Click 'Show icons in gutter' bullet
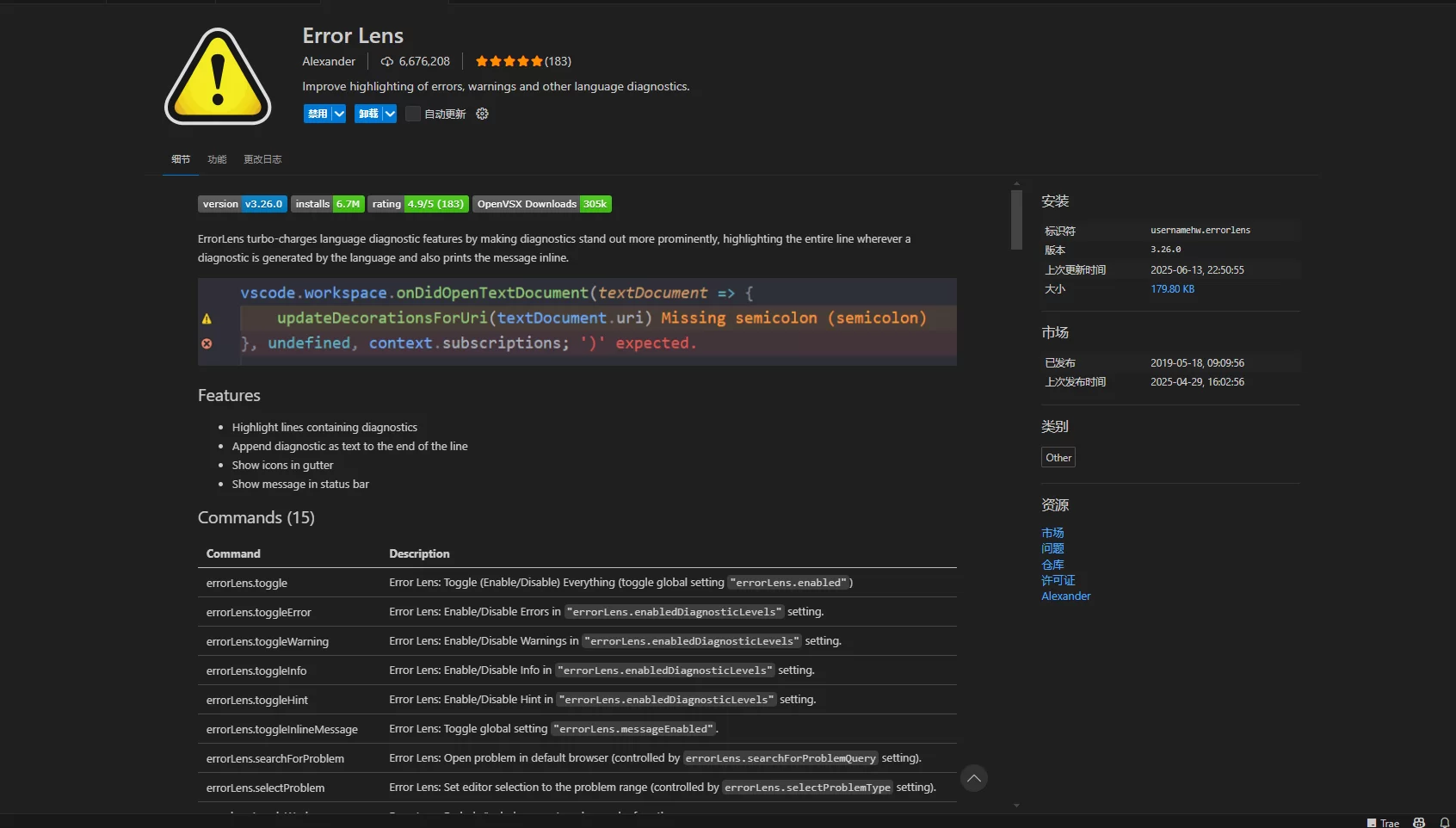The width and height of the screenshot is (1456, 828). [282, 465]
